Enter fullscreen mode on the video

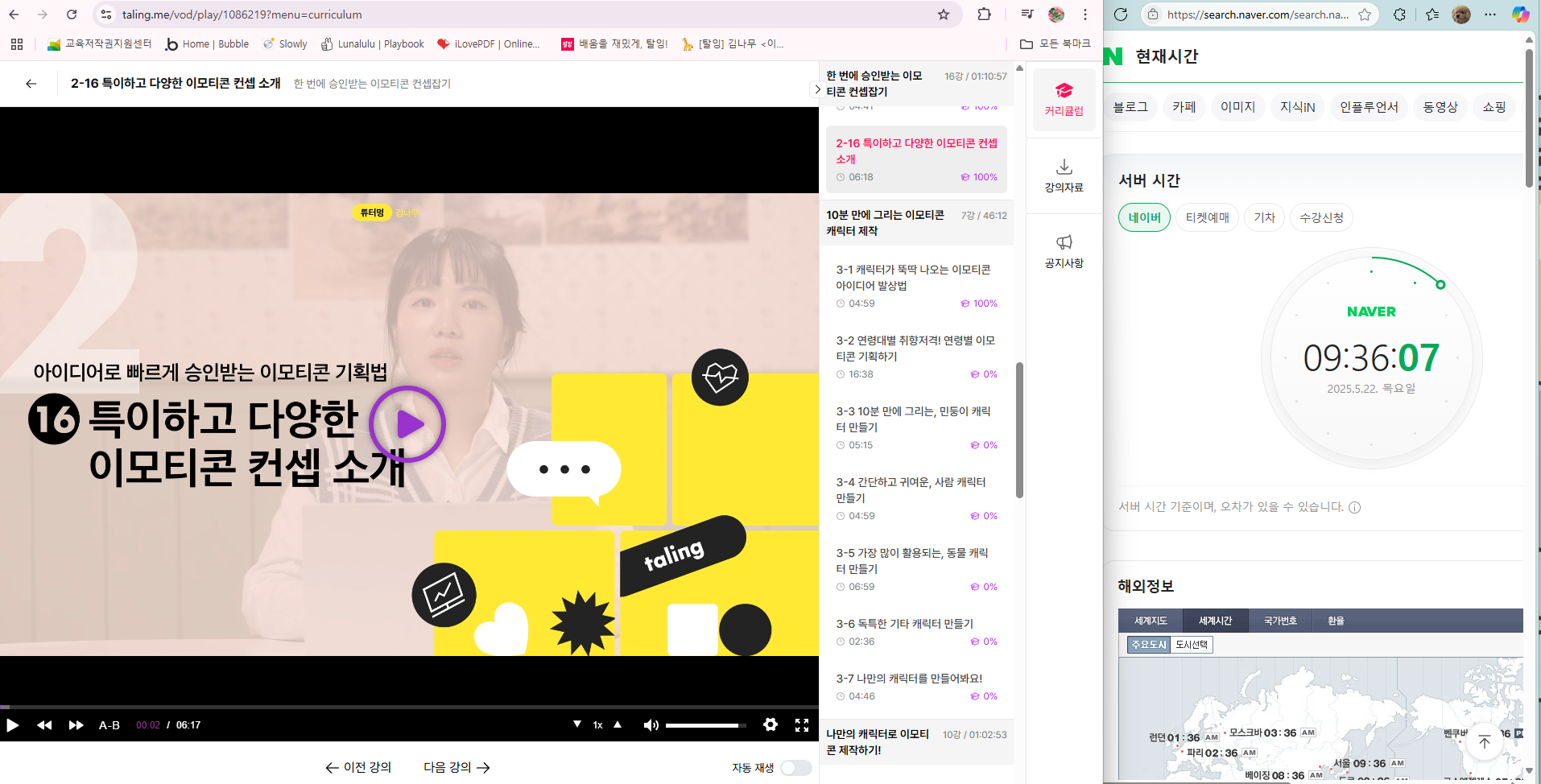point(802,724)
